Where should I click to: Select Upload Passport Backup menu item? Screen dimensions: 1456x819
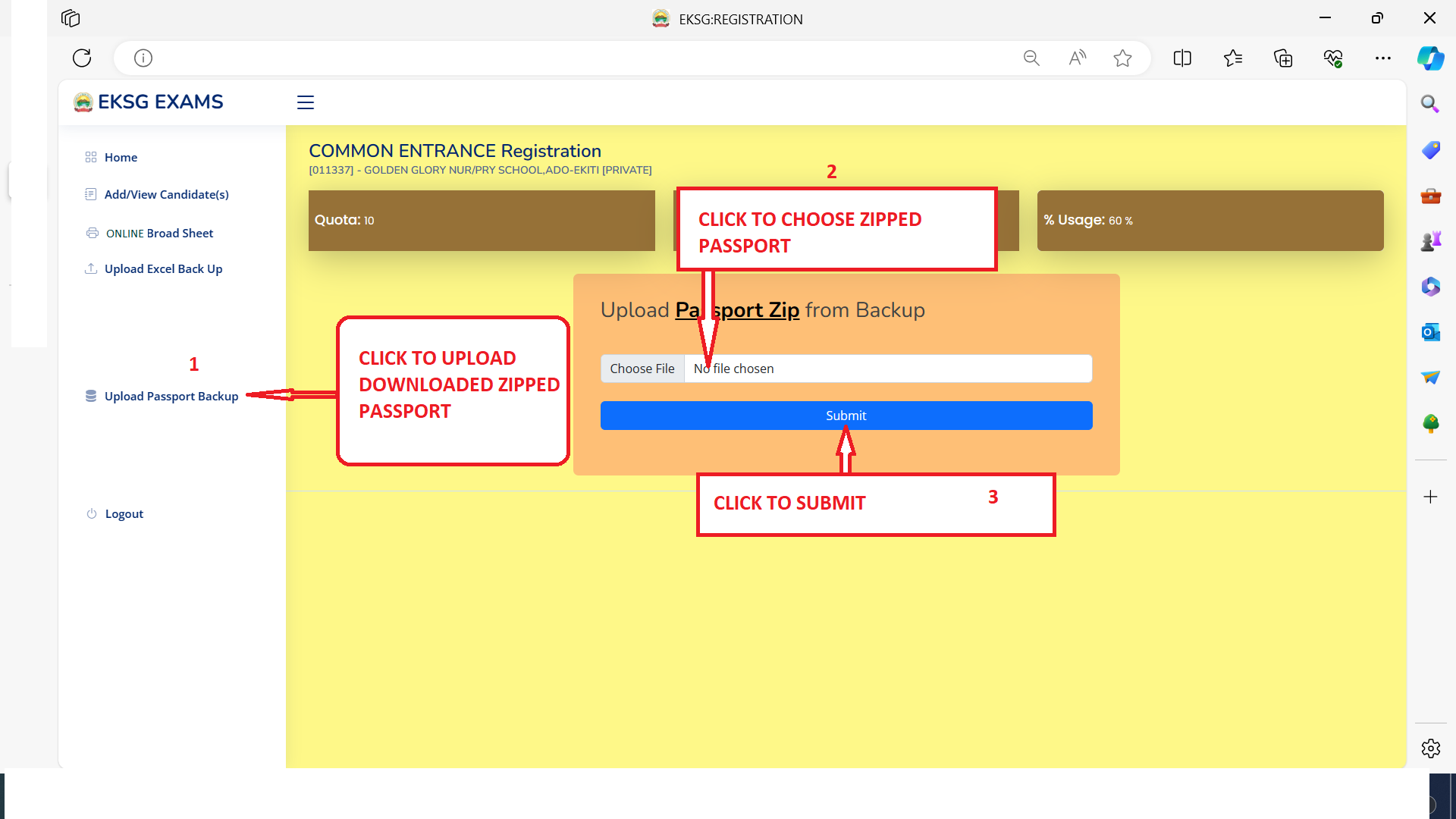(x=171, y=396)
